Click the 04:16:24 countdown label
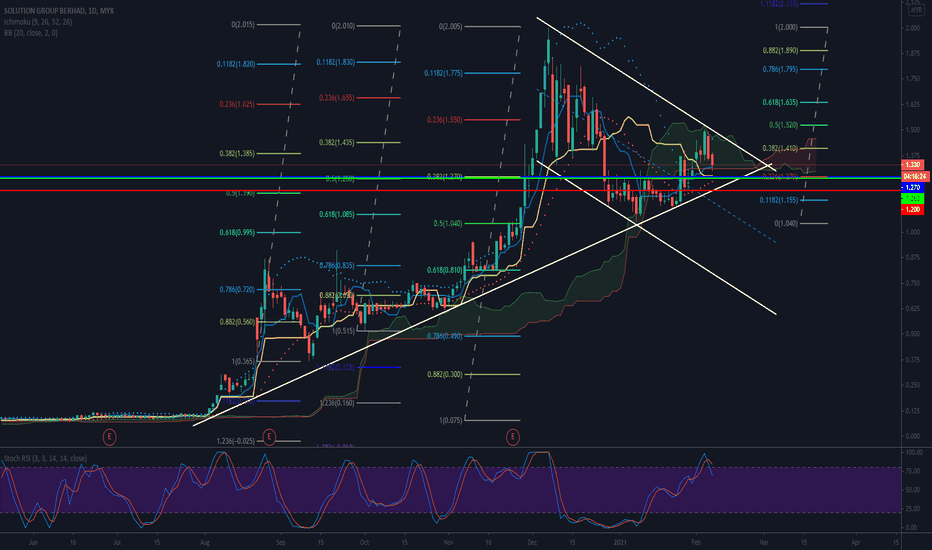 click(x=915, y=177)
